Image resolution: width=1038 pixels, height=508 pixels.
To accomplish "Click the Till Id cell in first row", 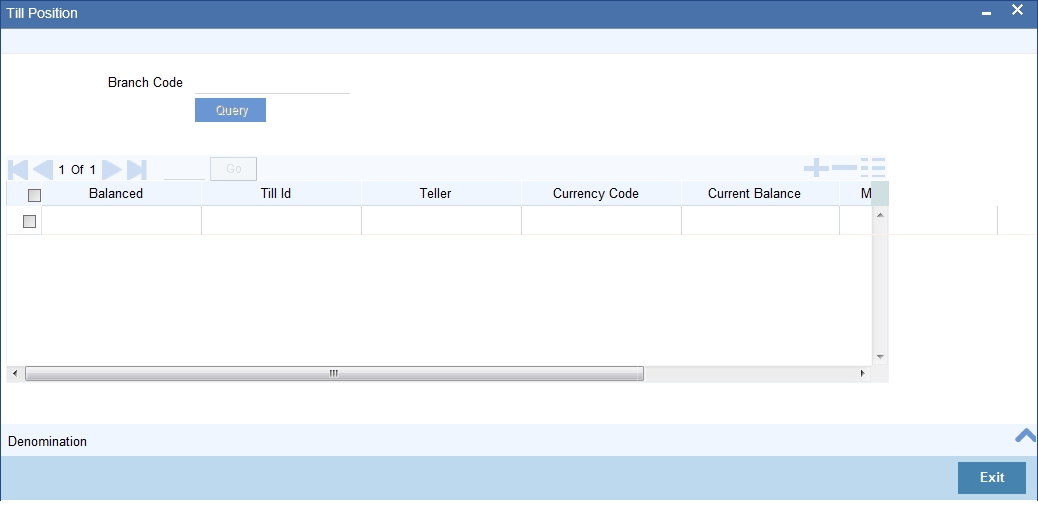I will [x=281, y=221].
